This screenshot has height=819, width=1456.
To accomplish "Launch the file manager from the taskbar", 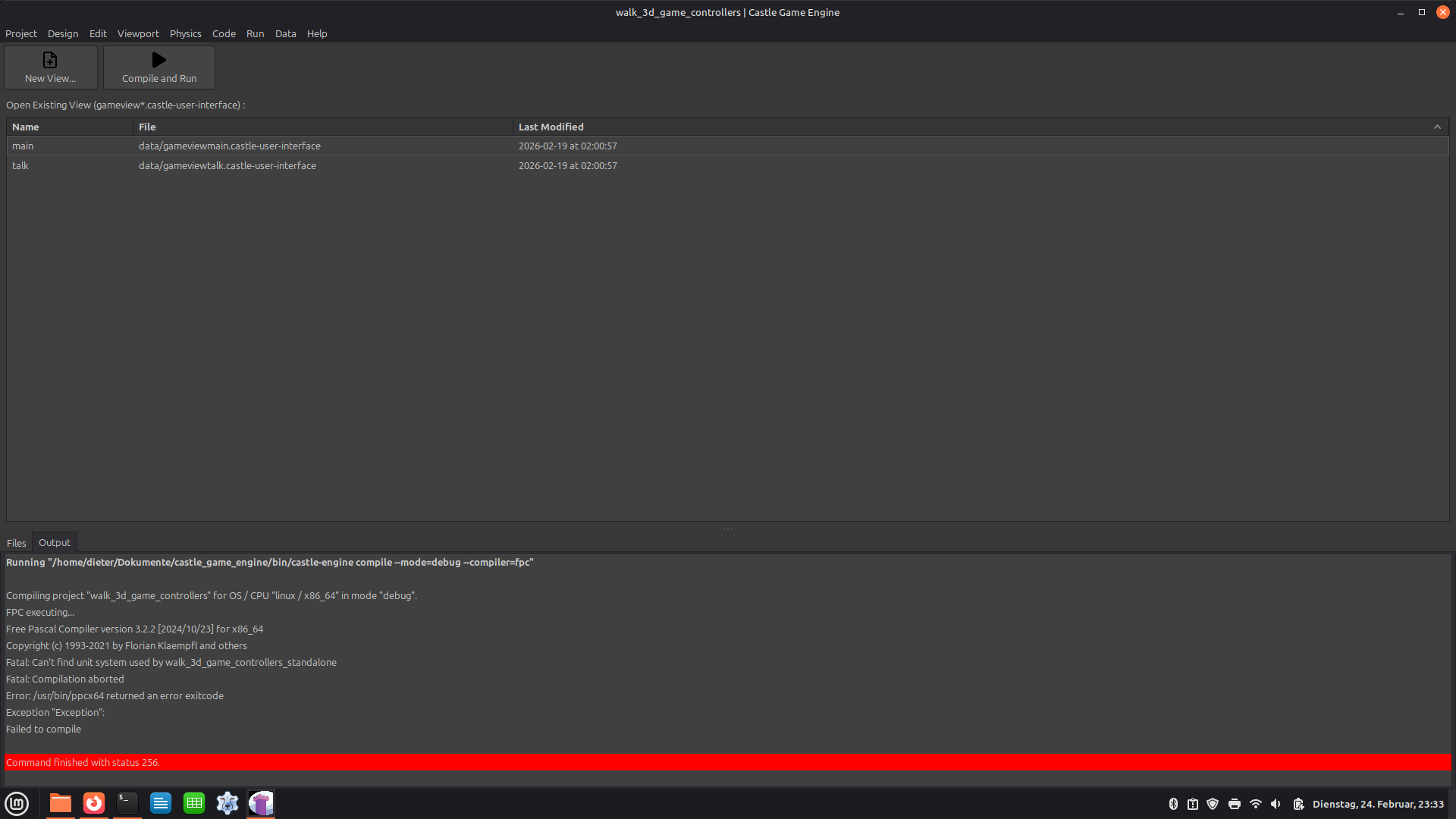I will [x=61, y=803].
